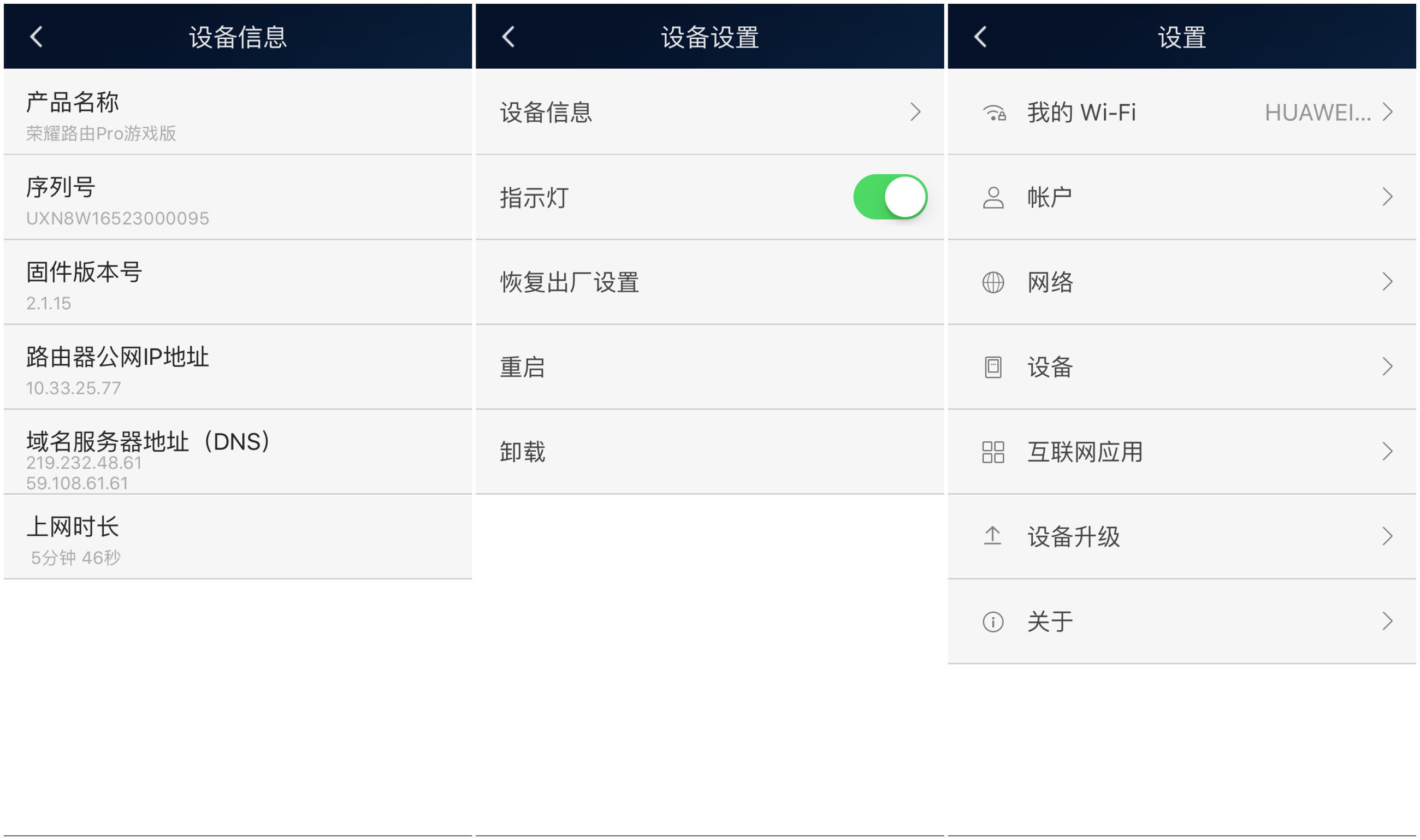The width and height of the screenshot is (1420, 840).
Task: Click the 设备升级 upload arrow icon
Action: [993, 536]
